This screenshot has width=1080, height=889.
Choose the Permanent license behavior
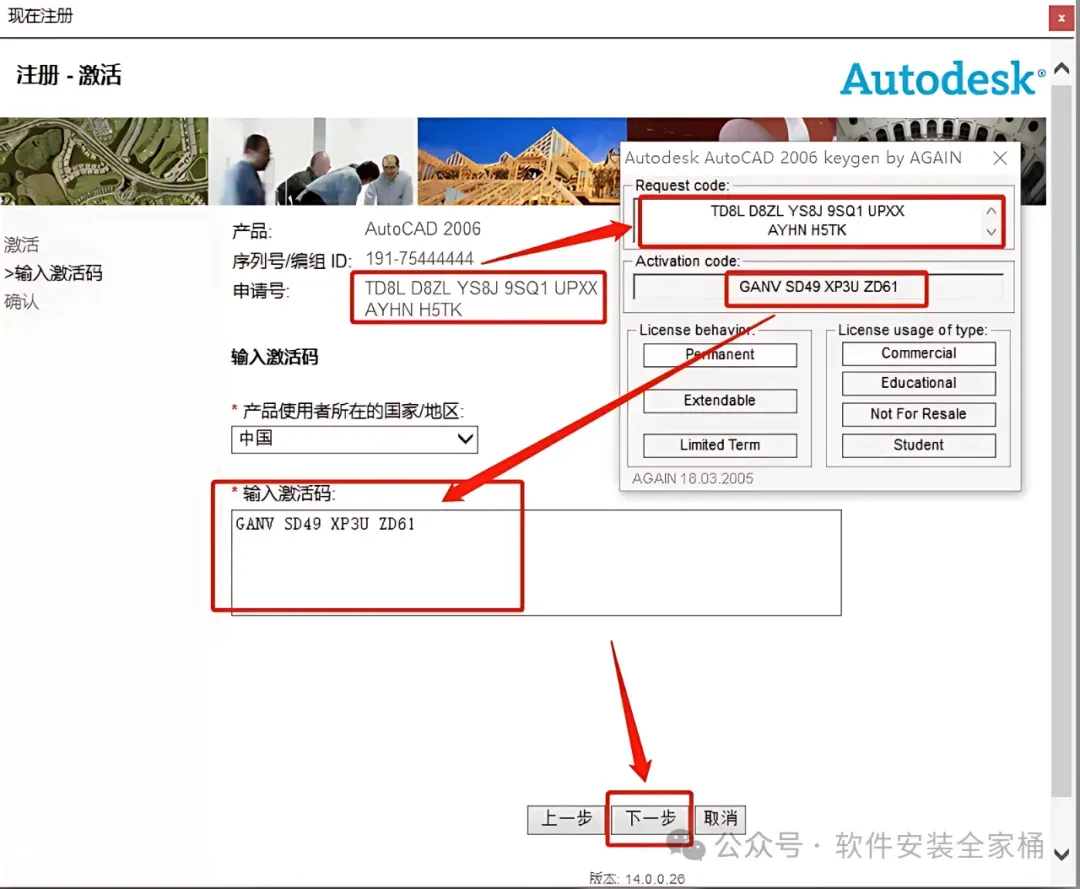pyautogui.click(x=720, y=355)
